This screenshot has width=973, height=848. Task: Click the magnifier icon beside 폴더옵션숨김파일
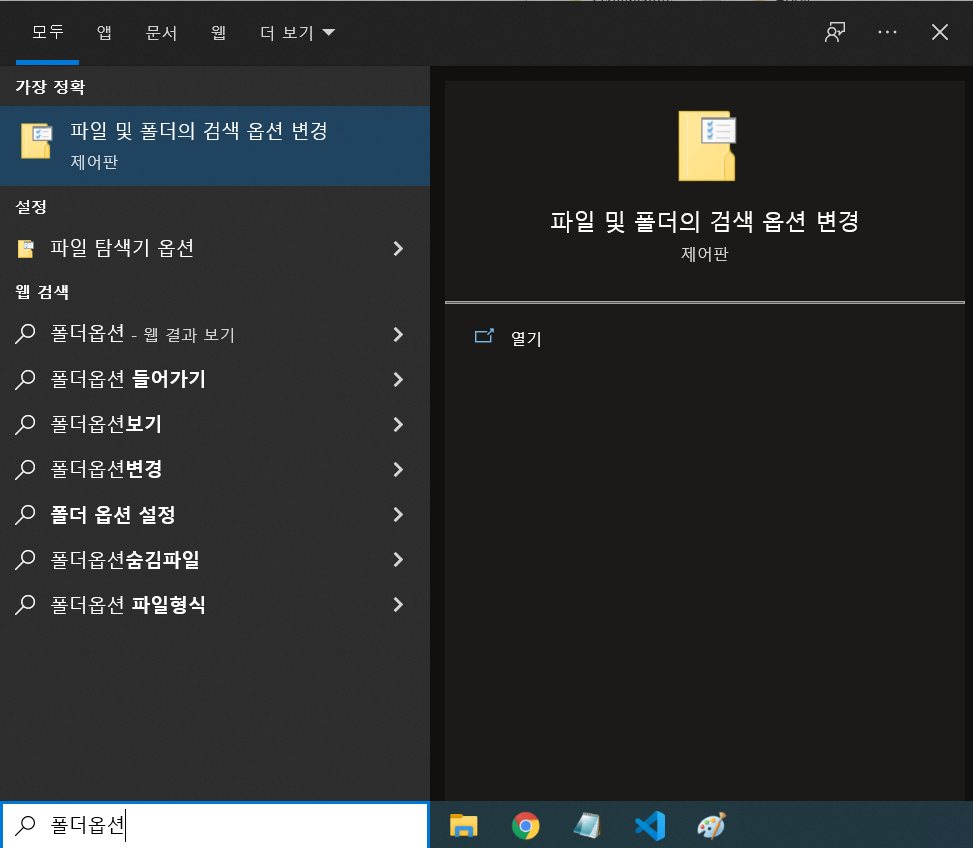coord(25,560)
